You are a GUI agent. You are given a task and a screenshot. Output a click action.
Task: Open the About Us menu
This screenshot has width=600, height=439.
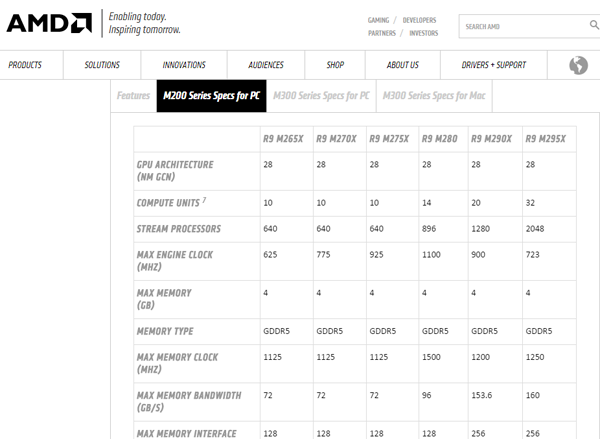coord(402,65)
